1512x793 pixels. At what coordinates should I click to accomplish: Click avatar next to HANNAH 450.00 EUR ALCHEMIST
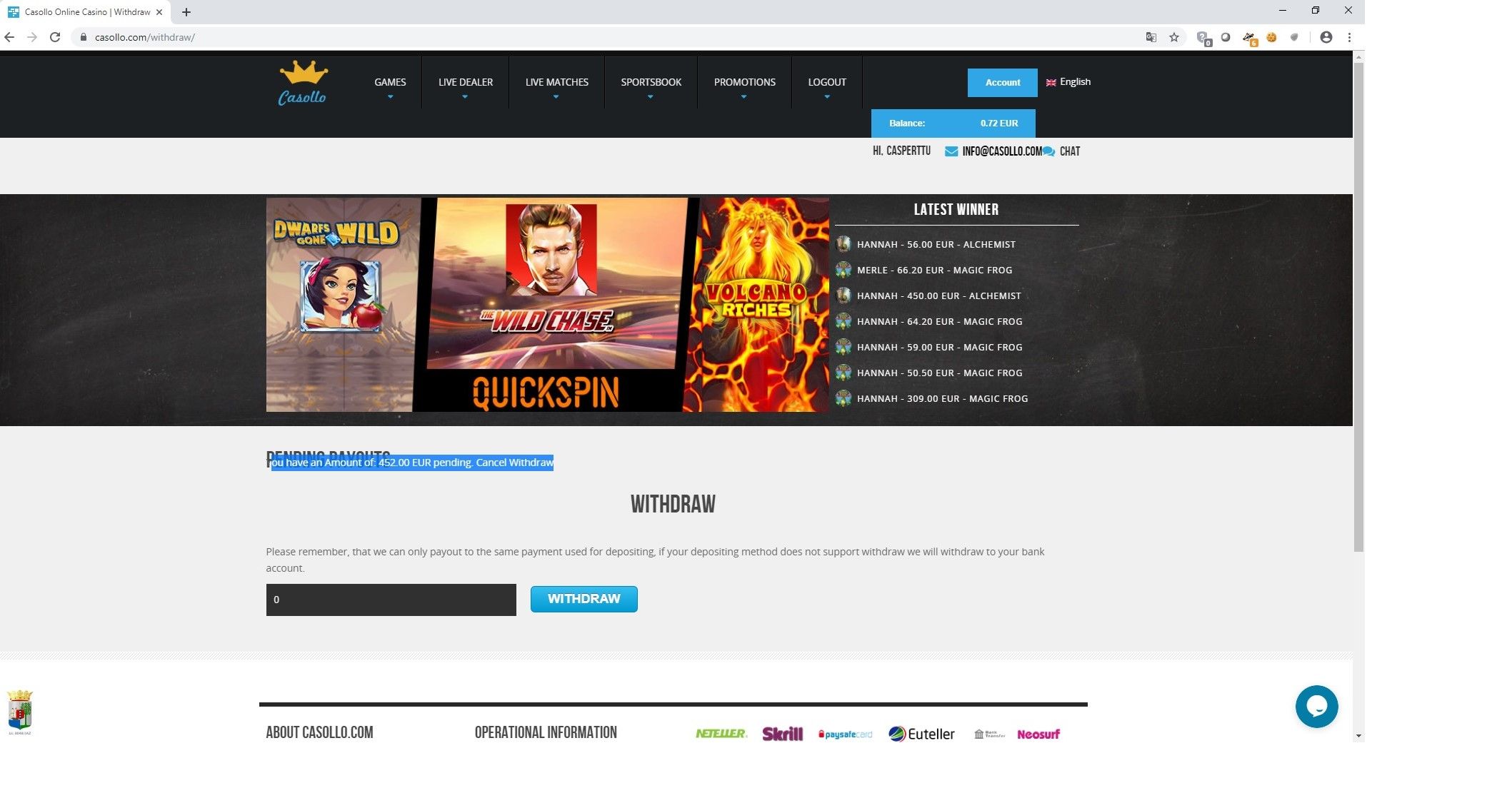843,296
